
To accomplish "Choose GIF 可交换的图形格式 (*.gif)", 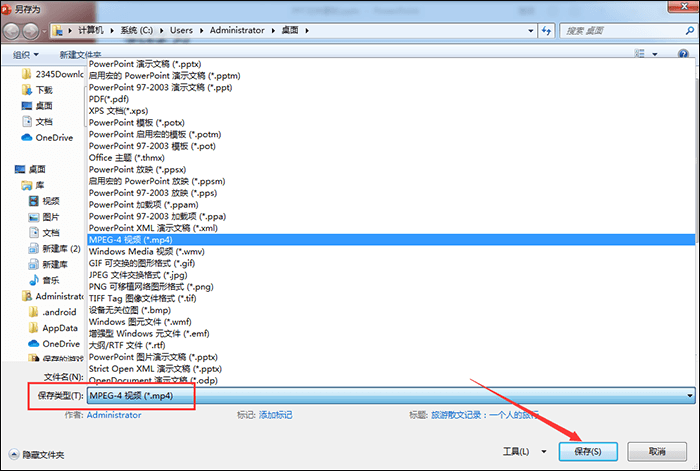I will click(x=391, y=263).
